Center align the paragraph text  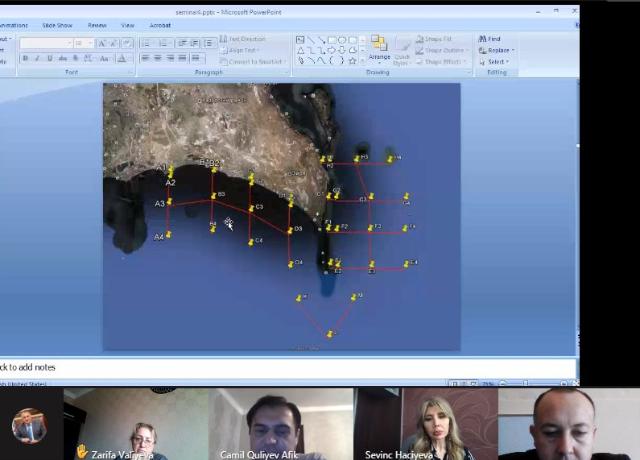pyautogui.click(x=158, y=59)
